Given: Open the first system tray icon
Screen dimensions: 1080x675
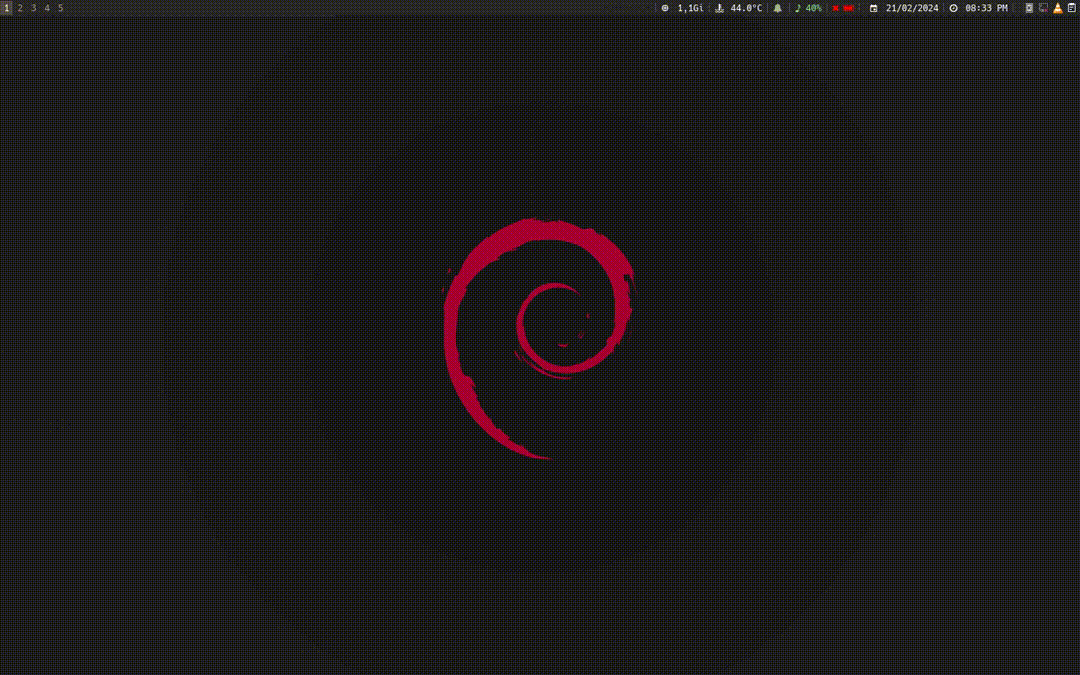Looking at the screenshot, I should pyautogui.click(x=1029, y=8).
